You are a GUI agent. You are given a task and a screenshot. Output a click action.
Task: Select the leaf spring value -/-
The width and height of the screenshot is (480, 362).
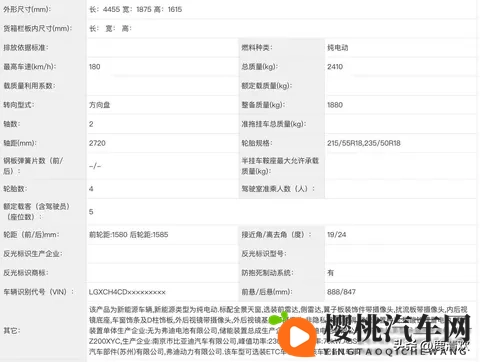point(95,166)
